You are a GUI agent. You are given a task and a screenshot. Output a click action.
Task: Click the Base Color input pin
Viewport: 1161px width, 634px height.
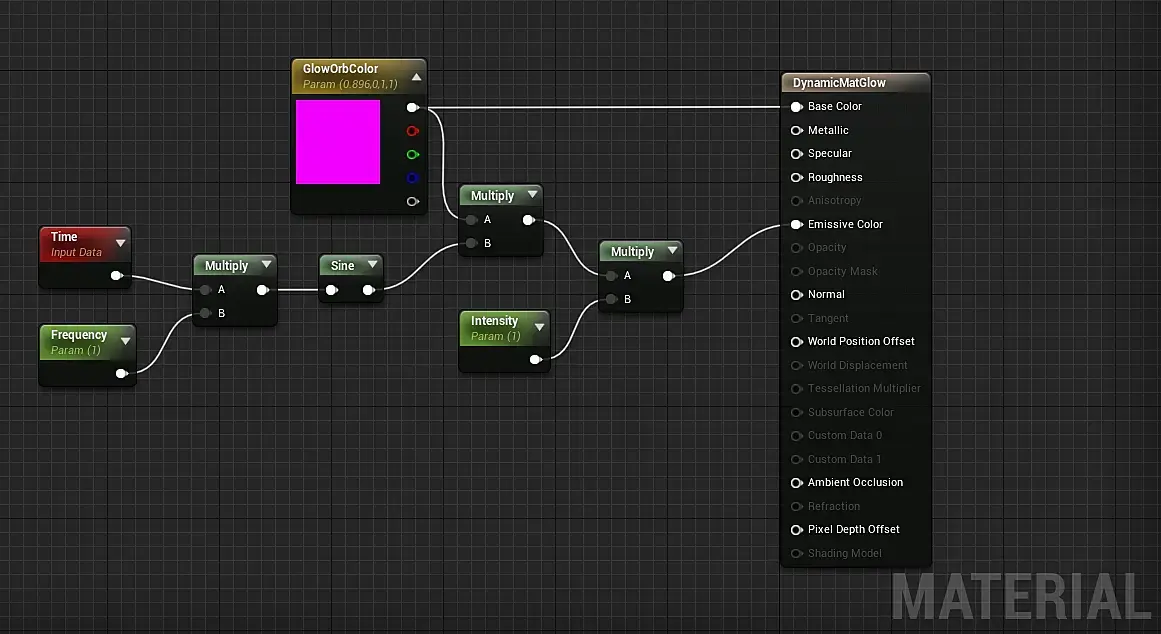[797, 107]
